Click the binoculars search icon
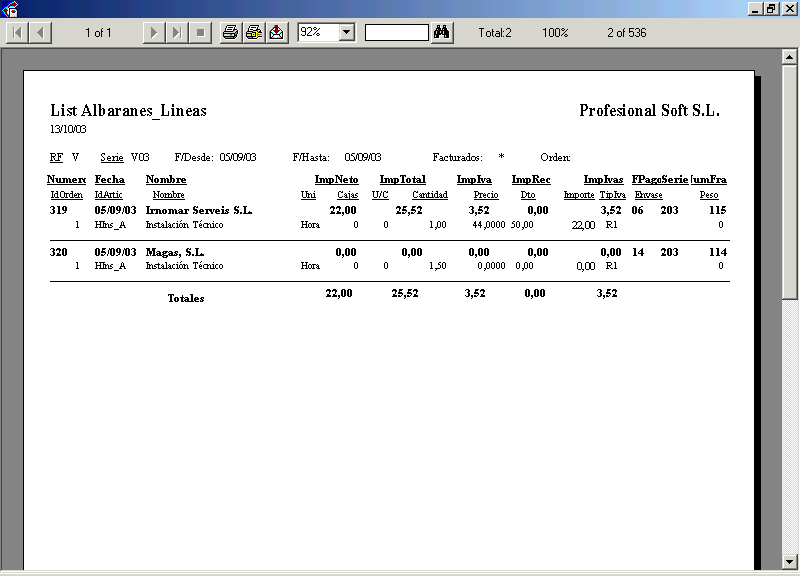 [x=442, y=33]
